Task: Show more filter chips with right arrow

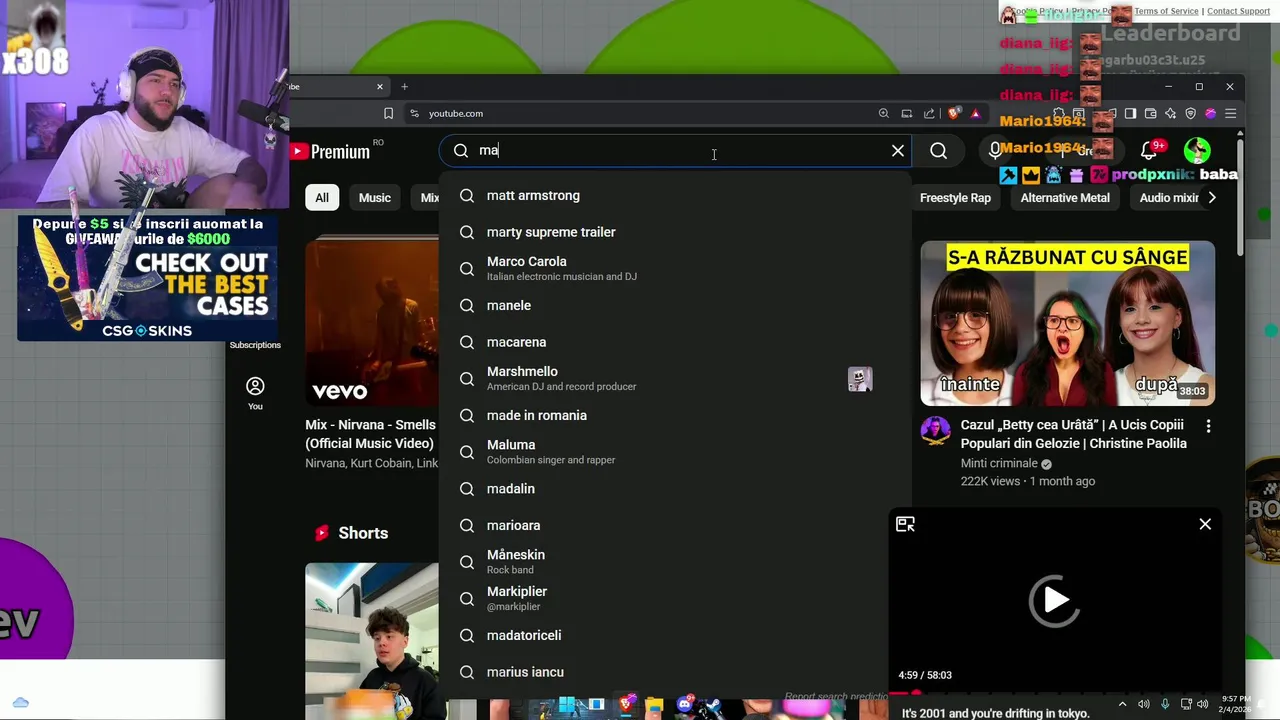Action: [1212, 198]
